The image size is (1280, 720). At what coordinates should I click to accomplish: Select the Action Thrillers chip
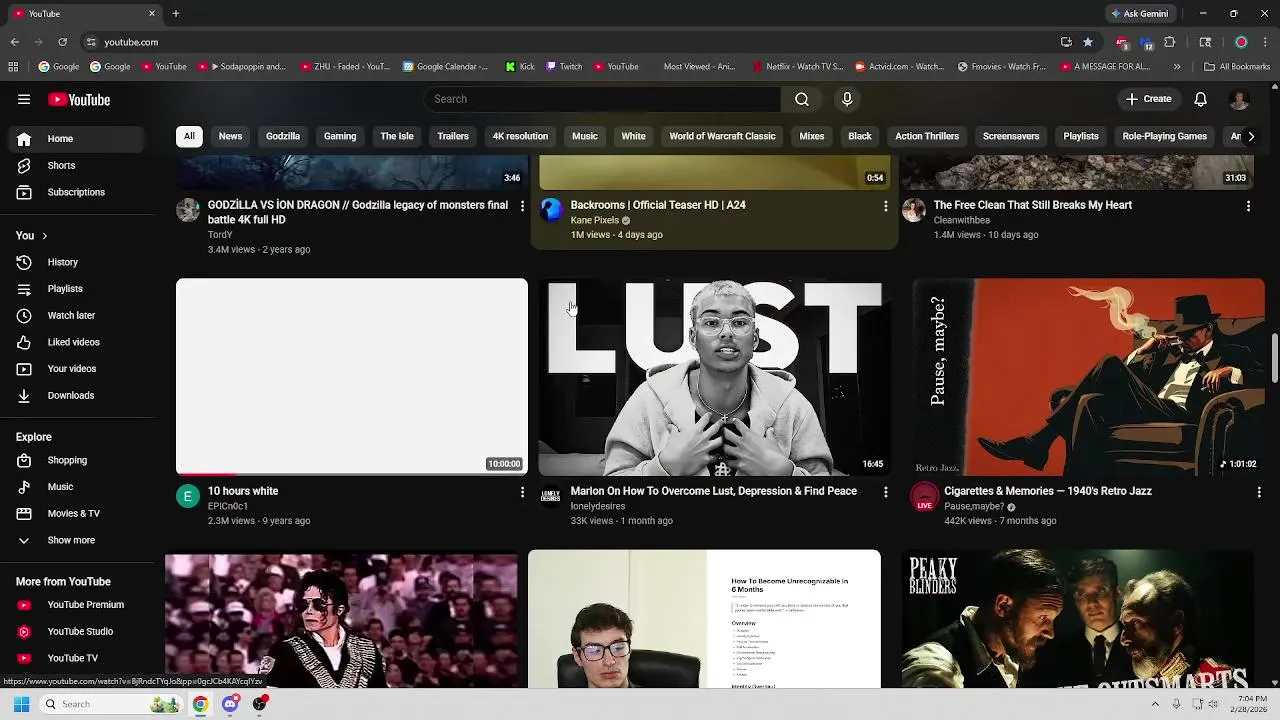coord(927,136)
